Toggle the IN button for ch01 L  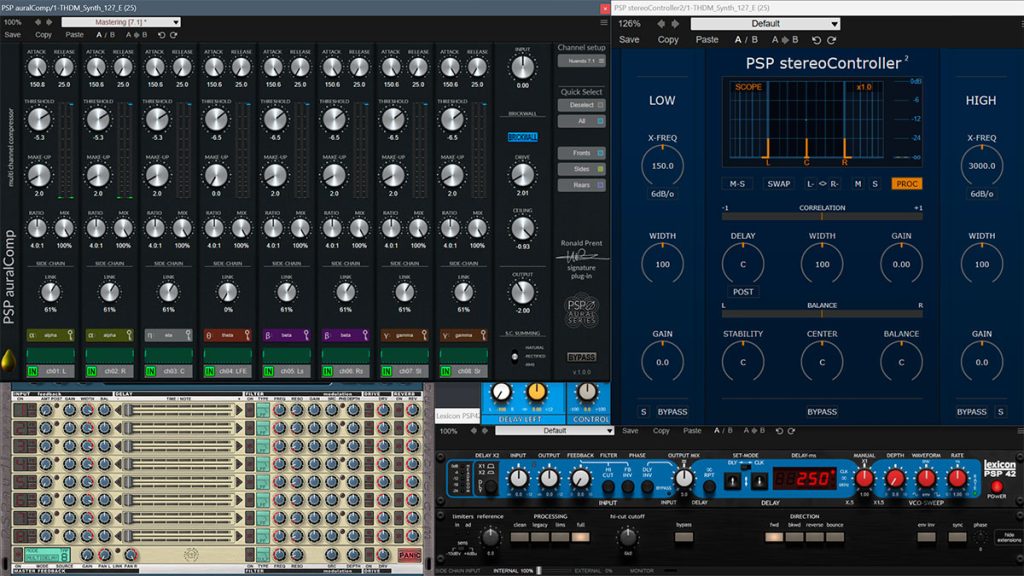coord(32,371)
